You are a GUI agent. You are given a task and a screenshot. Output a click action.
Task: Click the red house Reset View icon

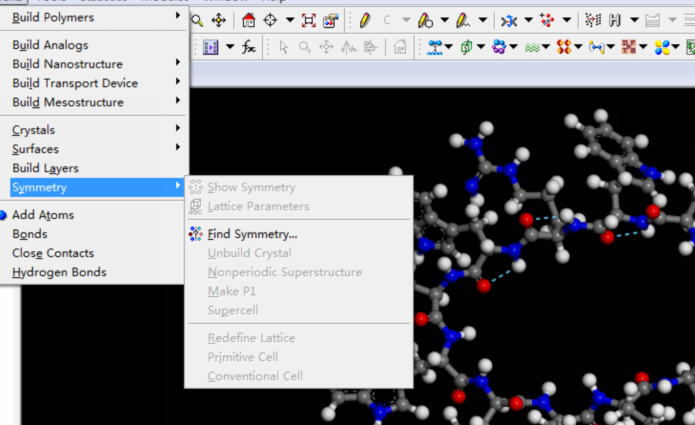tap(248, 20)
